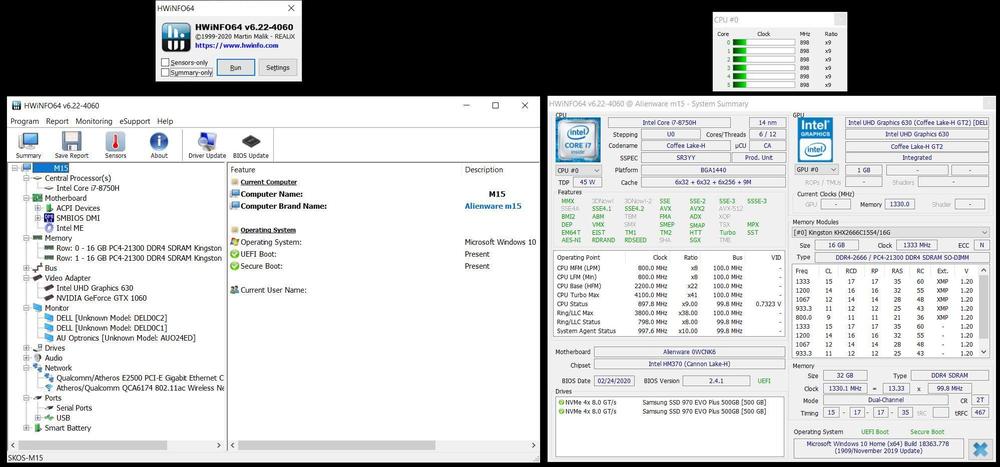Open the Settings button in launcher
Screen dimensions: 1000x467
[x=278, y=68]
